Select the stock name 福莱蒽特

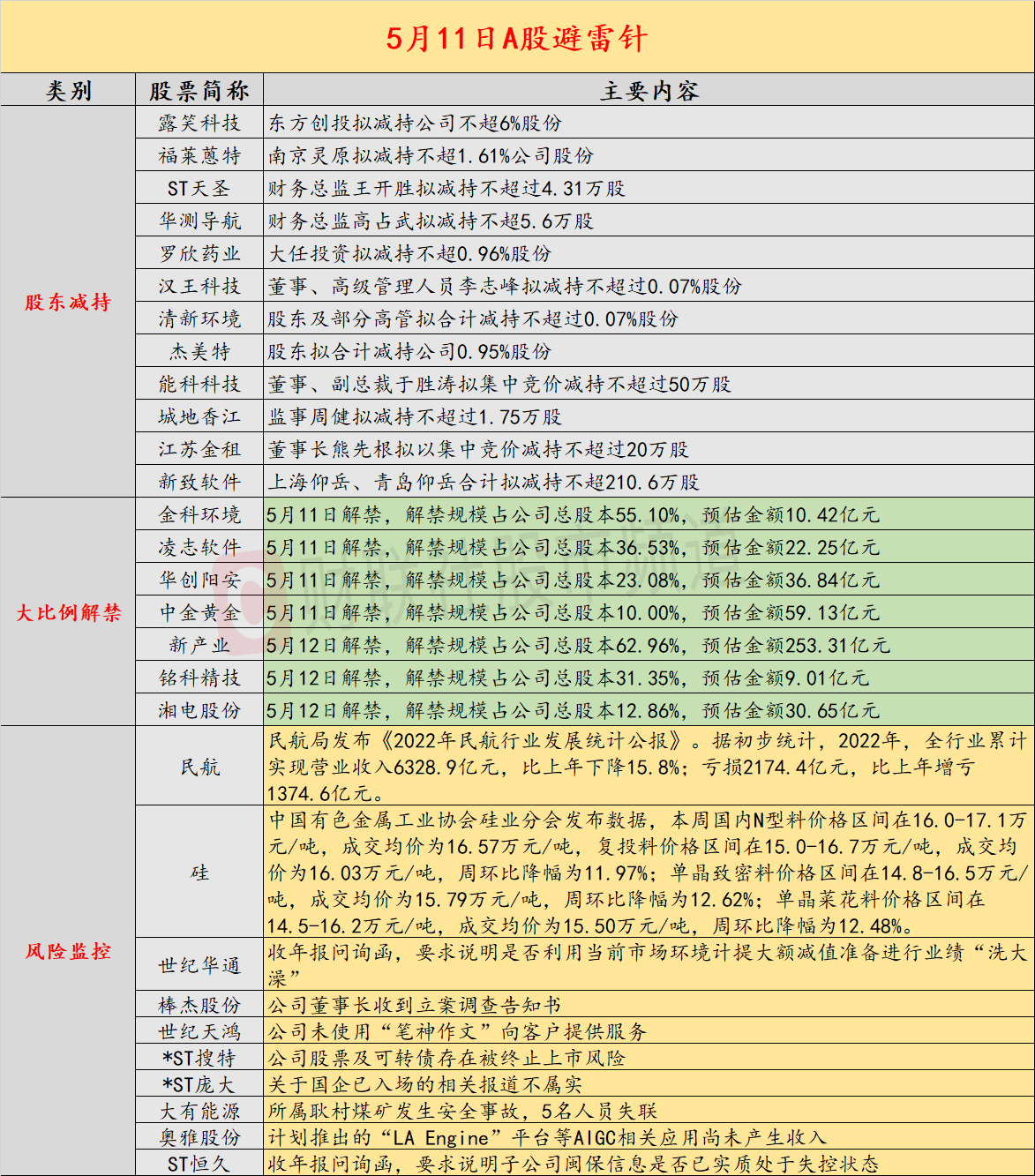pos(199,155)
